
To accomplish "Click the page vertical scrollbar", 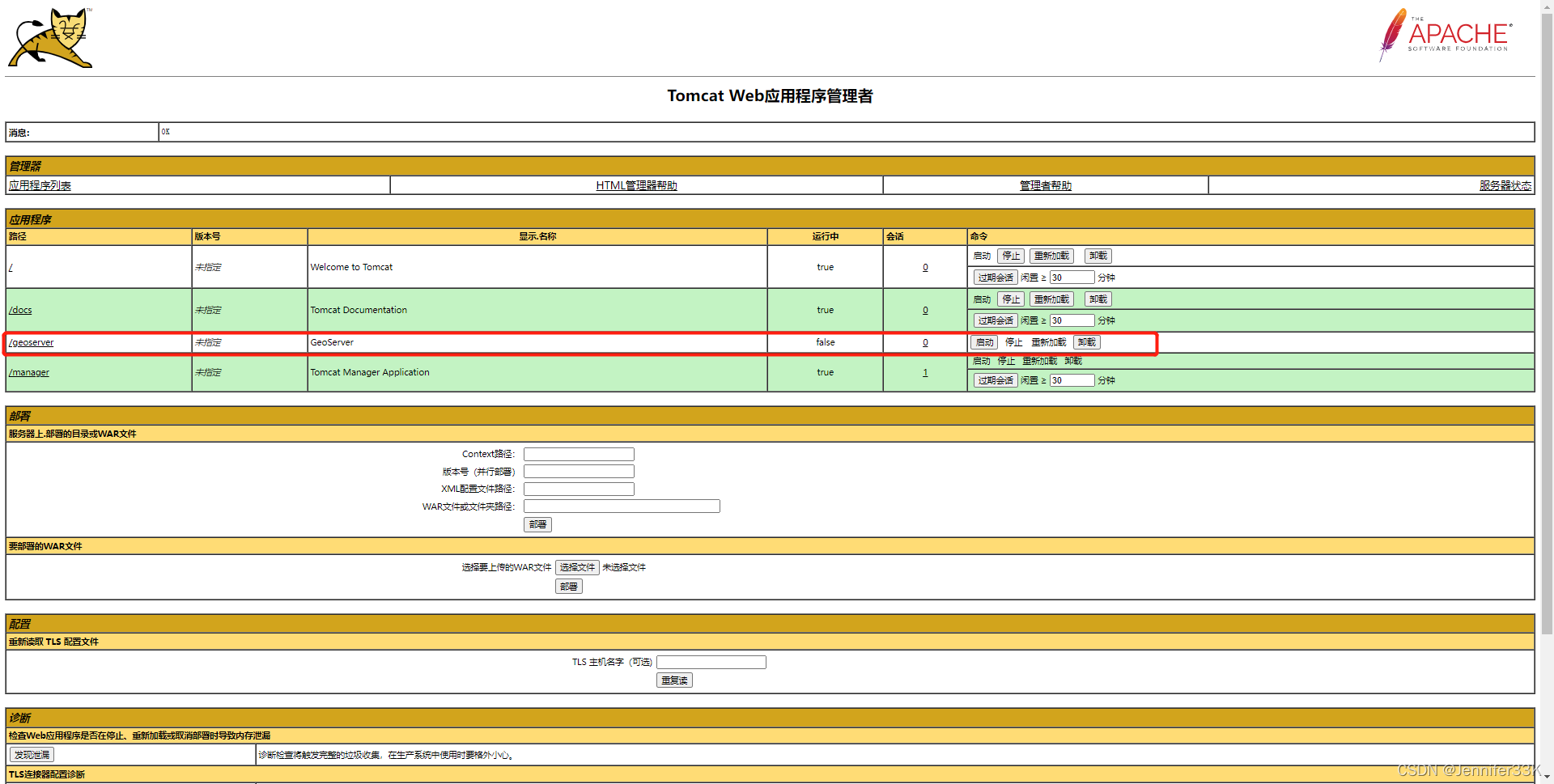I will coord(1547,324).
